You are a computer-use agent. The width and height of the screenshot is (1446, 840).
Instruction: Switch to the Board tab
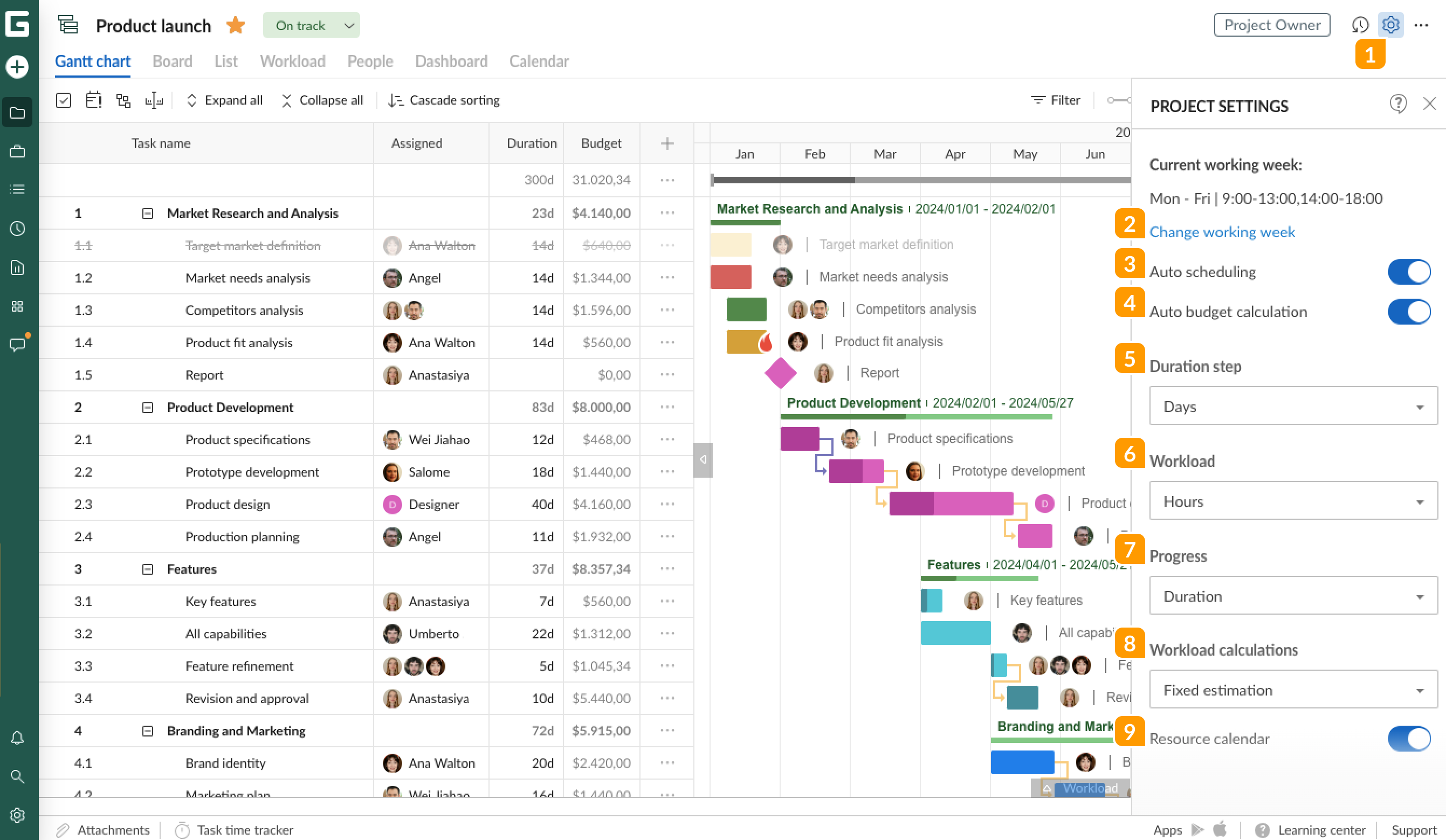click(x=172, y=61)
